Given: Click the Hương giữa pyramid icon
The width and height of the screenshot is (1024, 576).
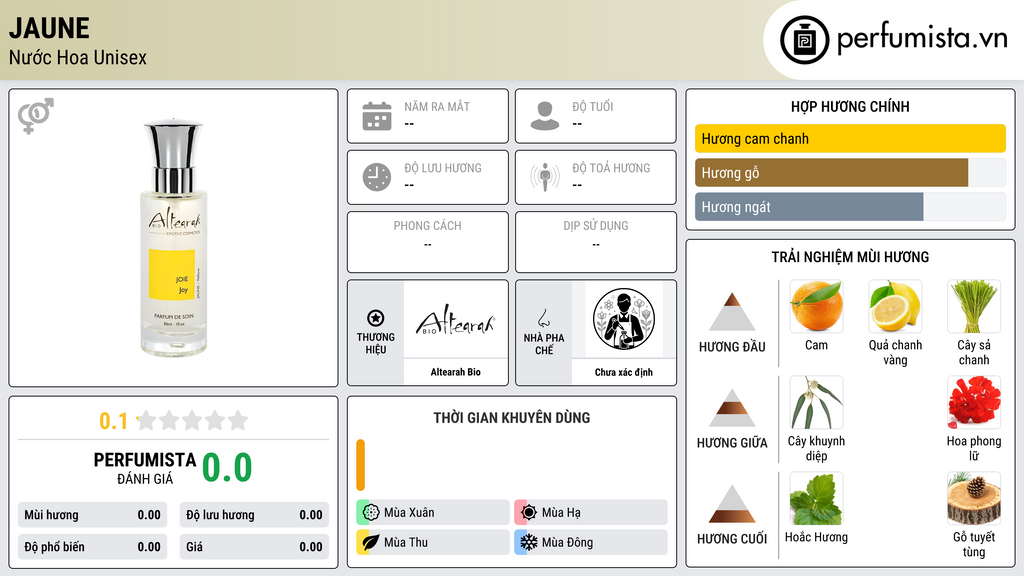Looking at the screenshot, I should [x=731, y=408].
